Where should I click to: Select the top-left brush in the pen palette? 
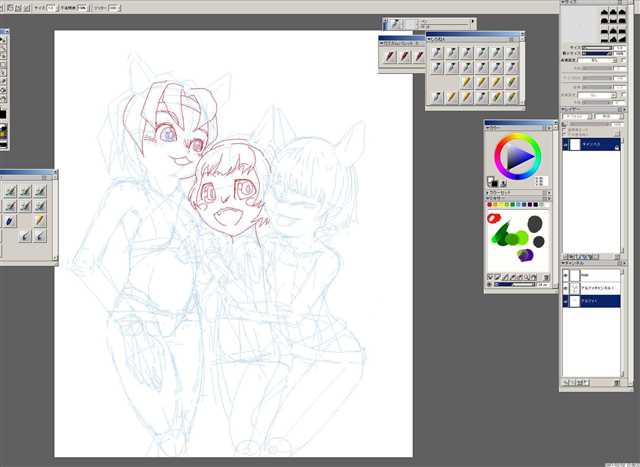(437, 52)
